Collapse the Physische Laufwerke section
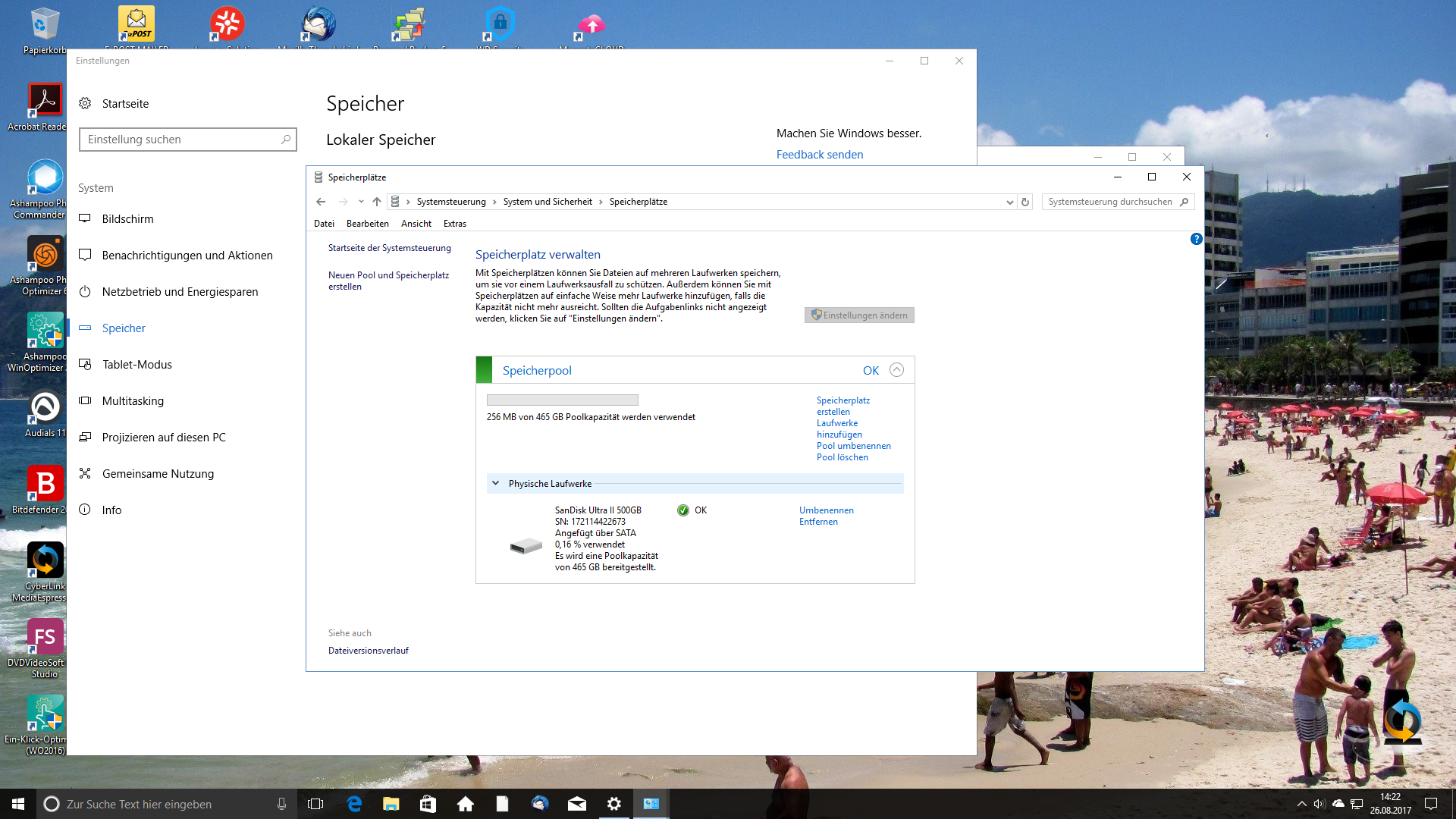 tap(495, 483)
